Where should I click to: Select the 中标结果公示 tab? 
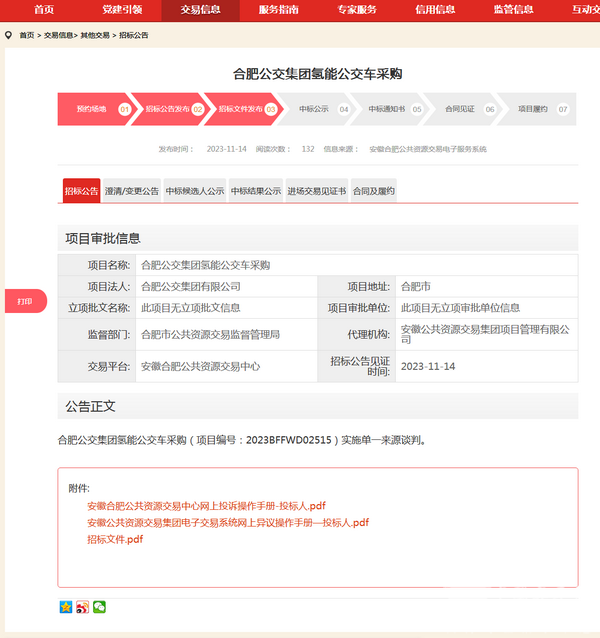point(256,191)
